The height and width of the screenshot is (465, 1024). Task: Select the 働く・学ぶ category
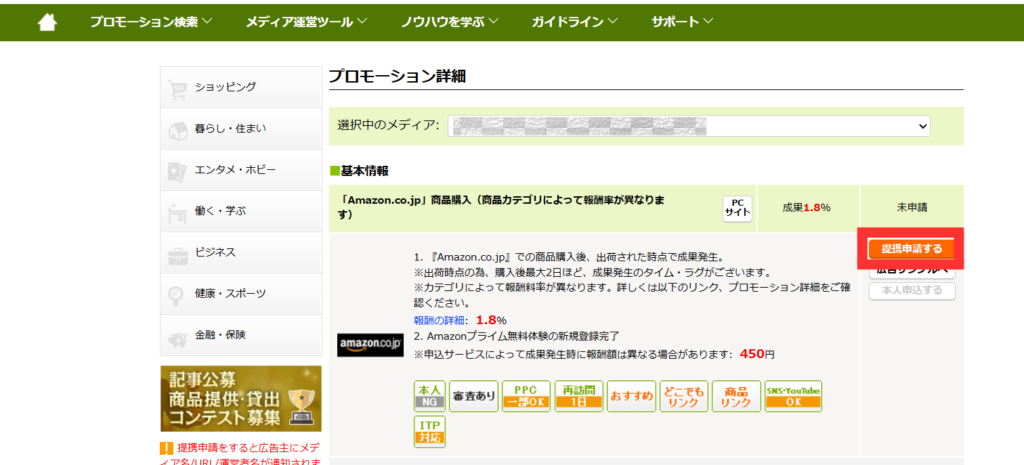(240, 211)
